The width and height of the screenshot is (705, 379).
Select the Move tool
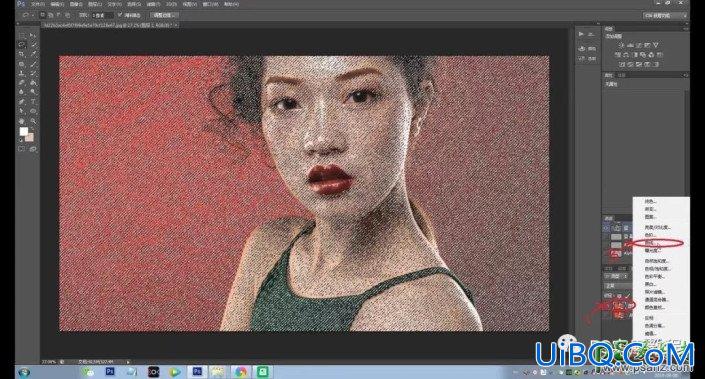pos(33,36)
